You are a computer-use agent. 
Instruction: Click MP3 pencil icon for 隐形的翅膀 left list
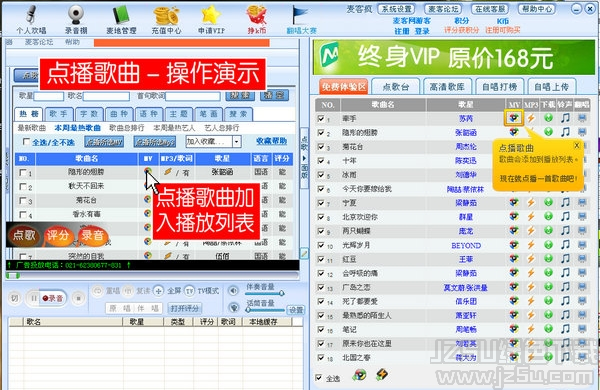click(x=168, y=171)
